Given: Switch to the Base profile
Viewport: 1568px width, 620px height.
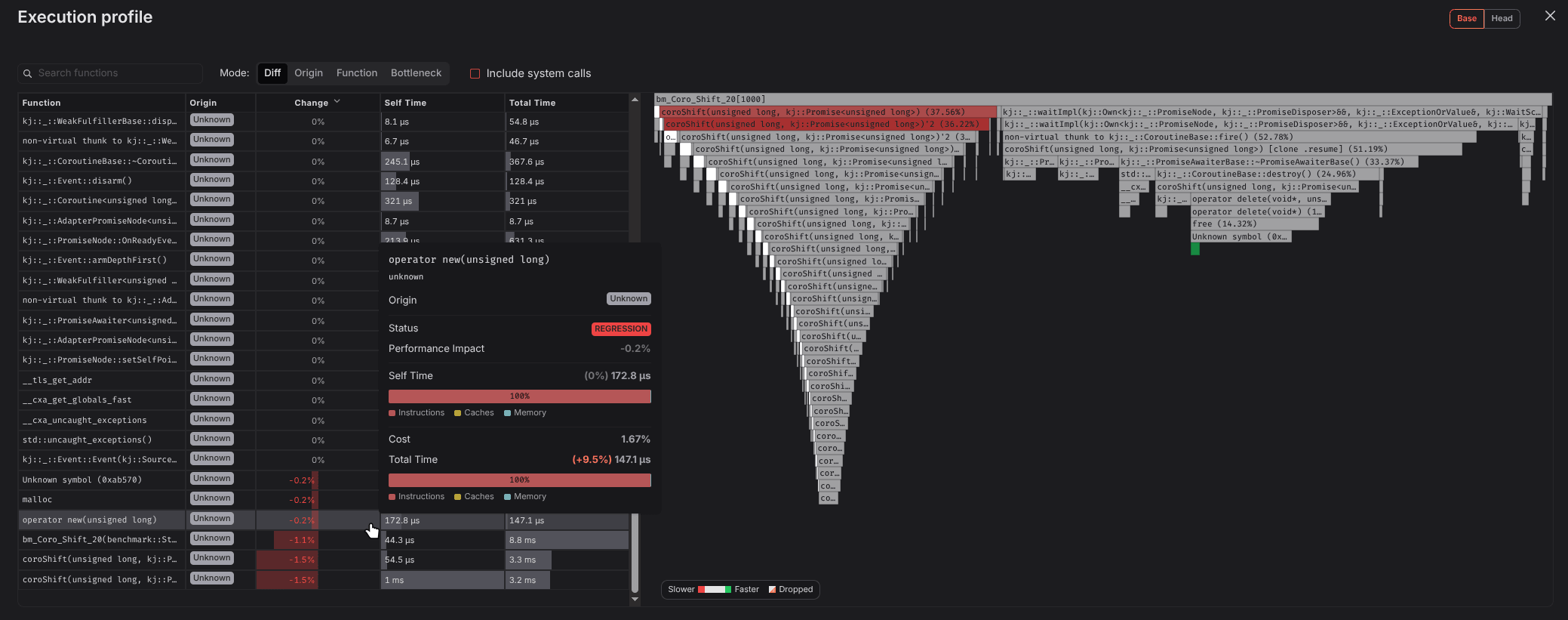Looking at the screenshot, I should click(x=1466, y=18).
